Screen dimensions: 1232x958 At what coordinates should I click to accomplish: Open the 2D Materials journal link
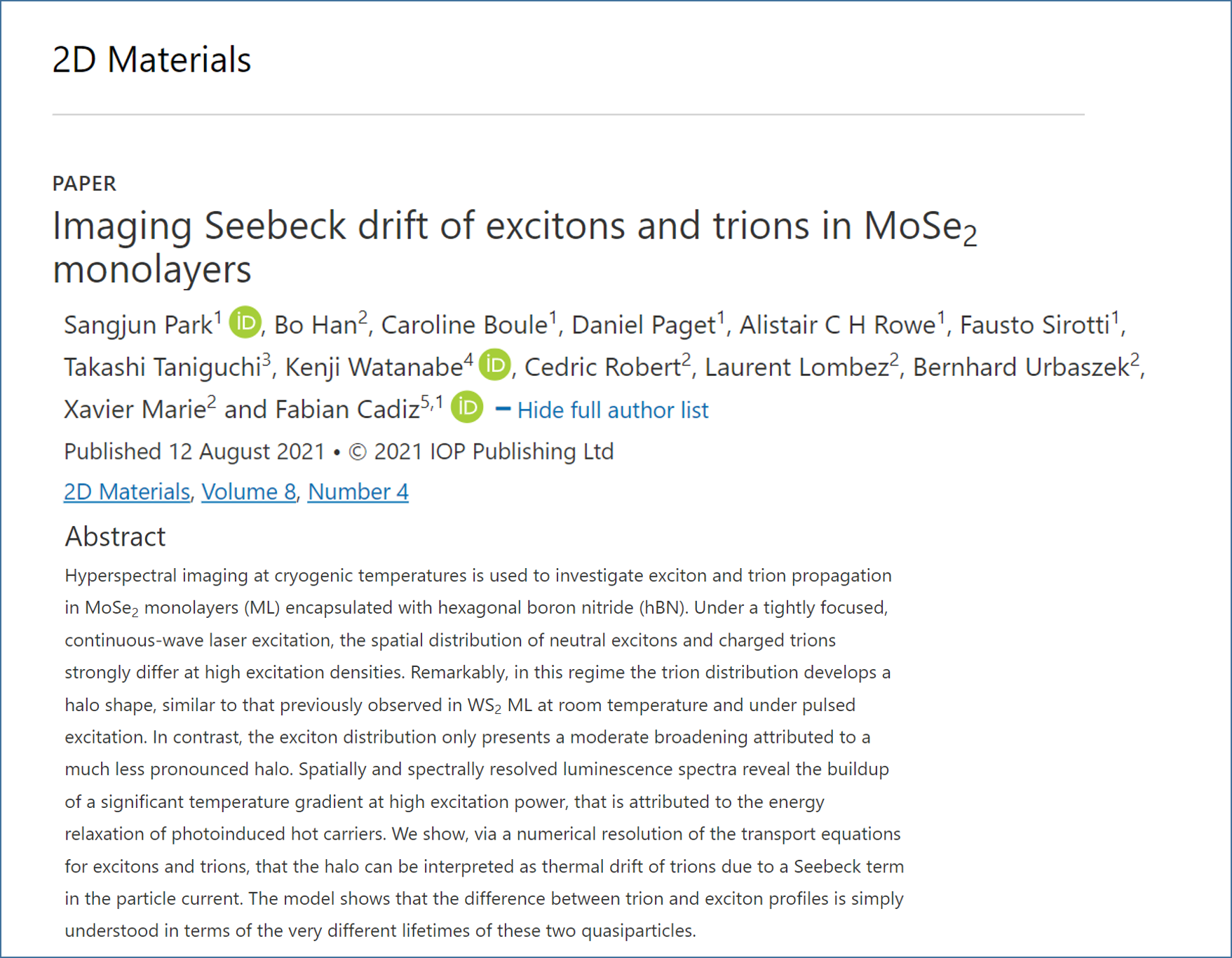[x=127, y=492]
